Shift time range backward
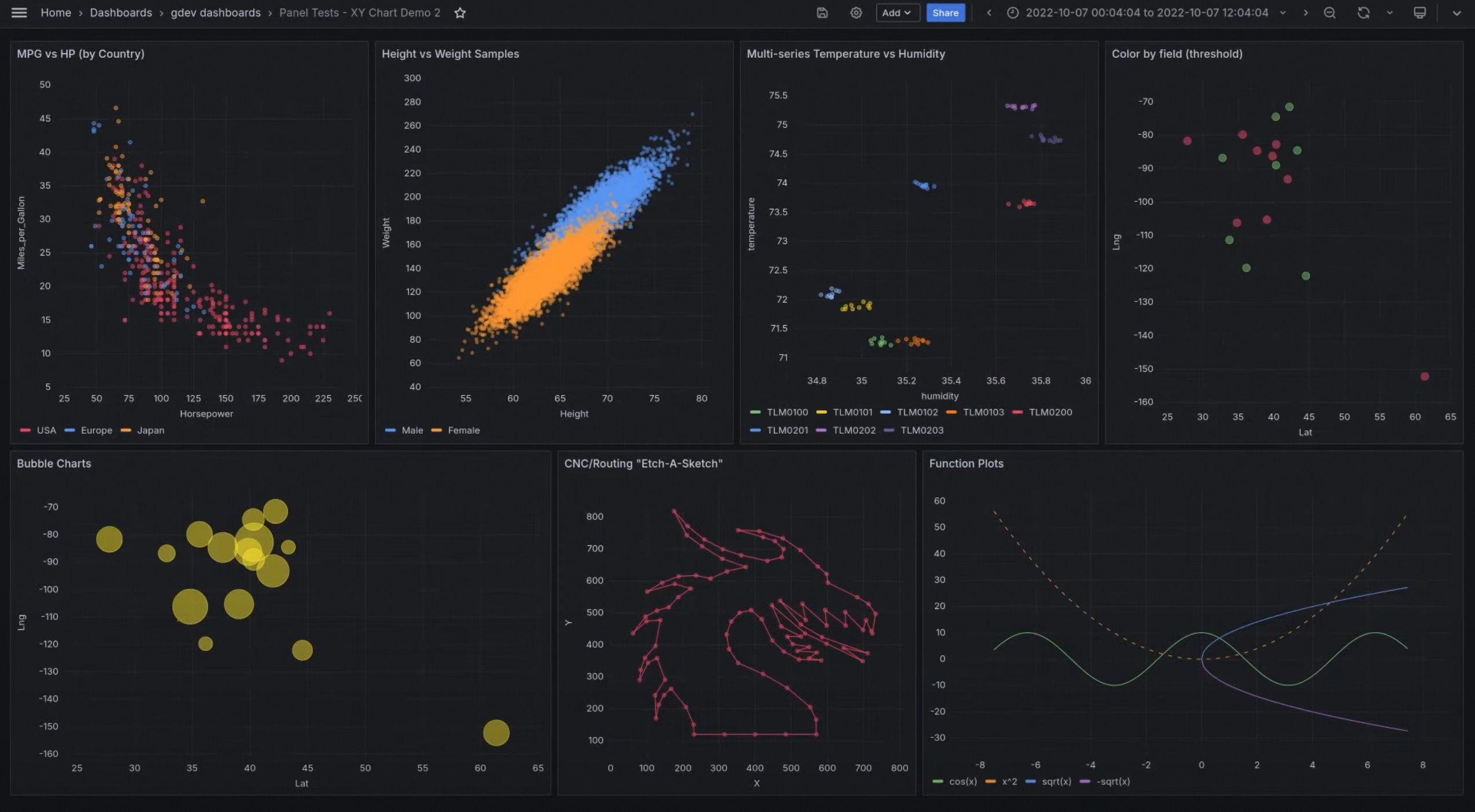The width and height of the screenshot is (1475, 812). [989, 13]
